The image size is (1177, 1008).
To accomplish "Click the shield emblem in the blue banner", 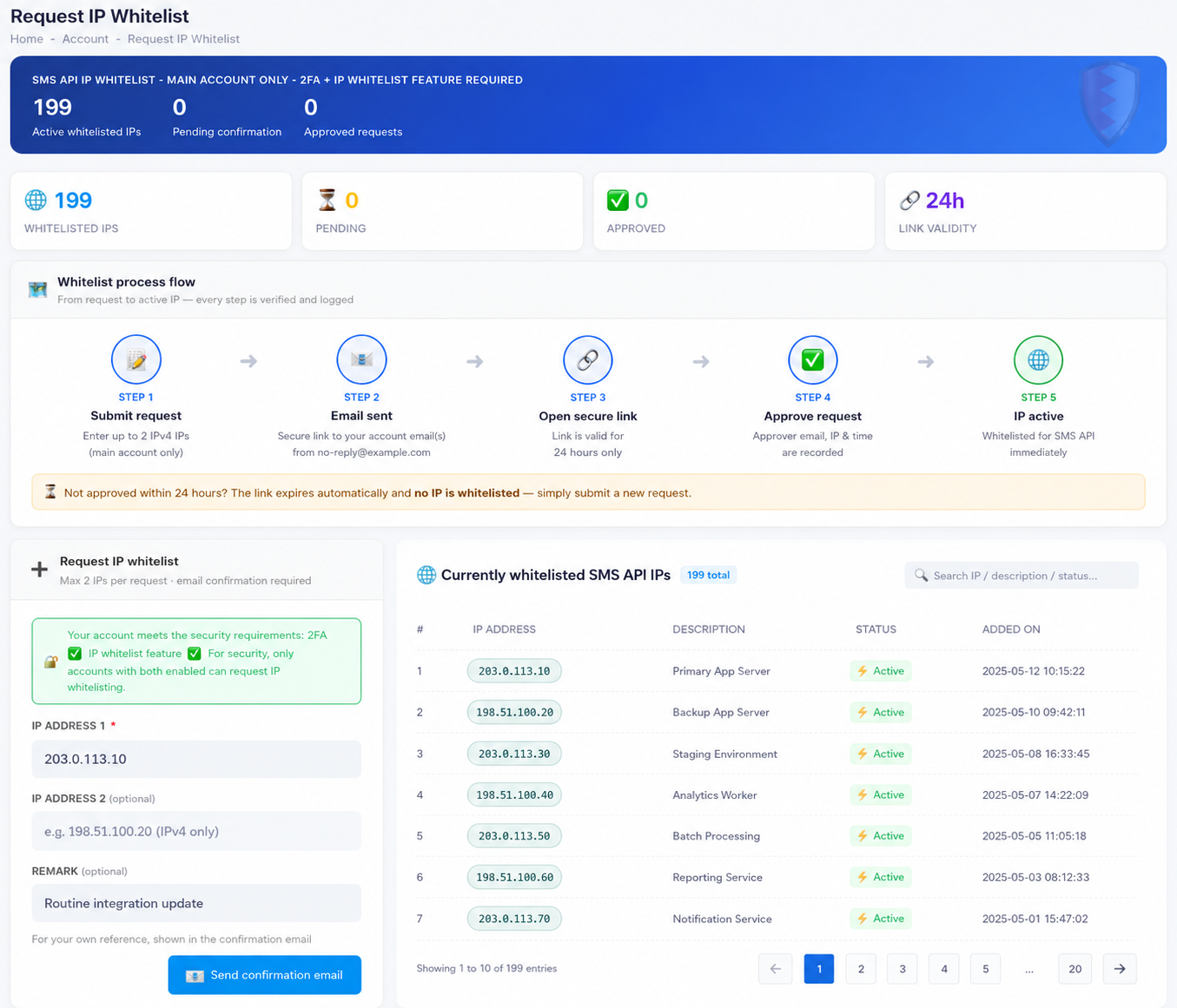I will point(1109,104).
